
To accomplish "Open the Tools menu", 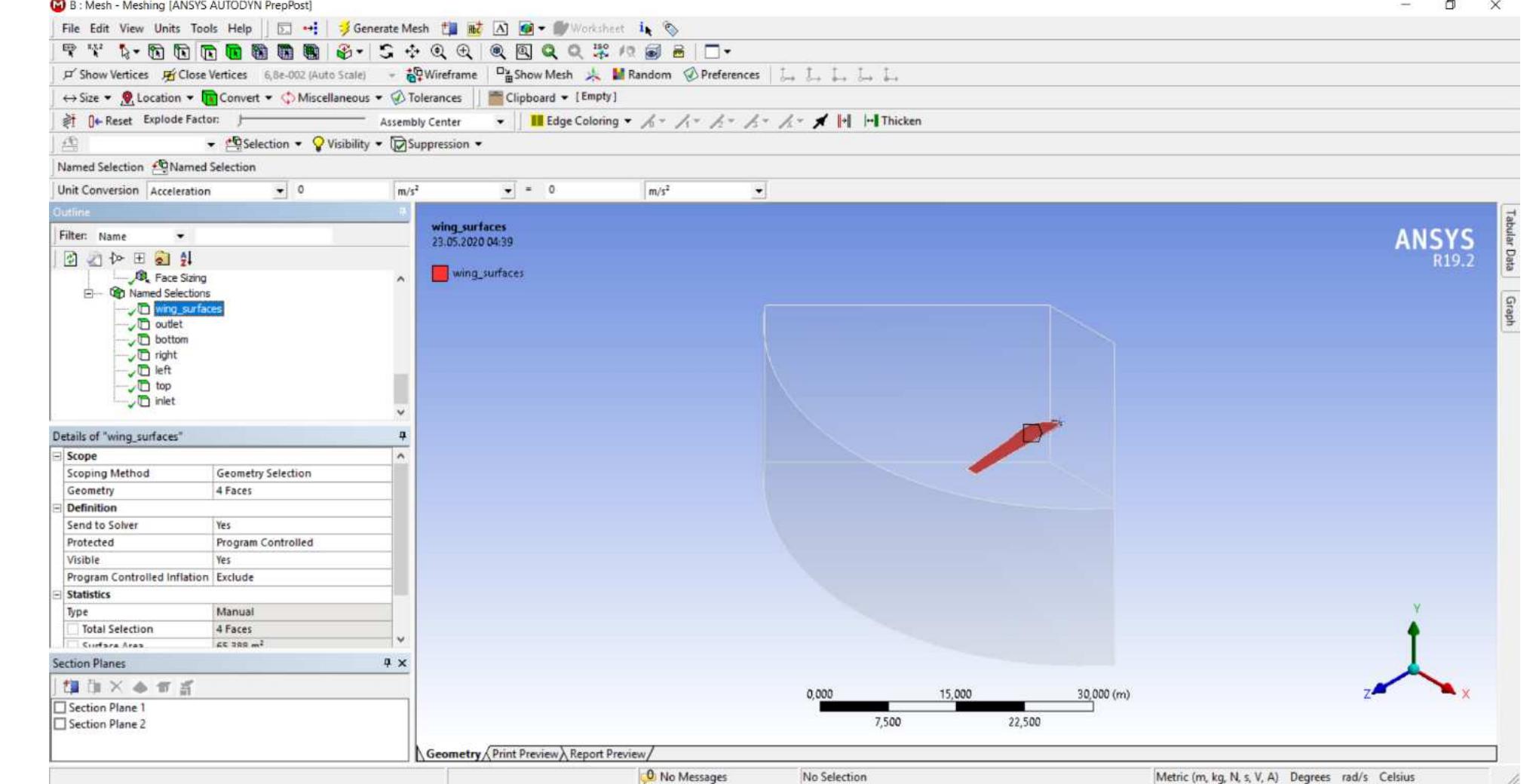I will click(204, 29).
